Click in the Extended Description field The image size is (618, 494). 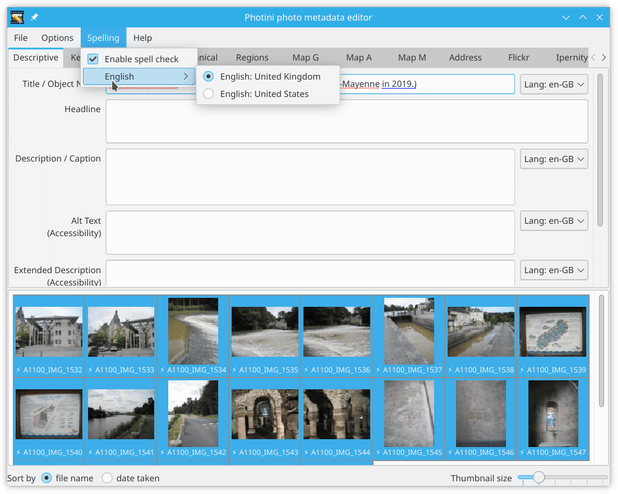(310, 273)
